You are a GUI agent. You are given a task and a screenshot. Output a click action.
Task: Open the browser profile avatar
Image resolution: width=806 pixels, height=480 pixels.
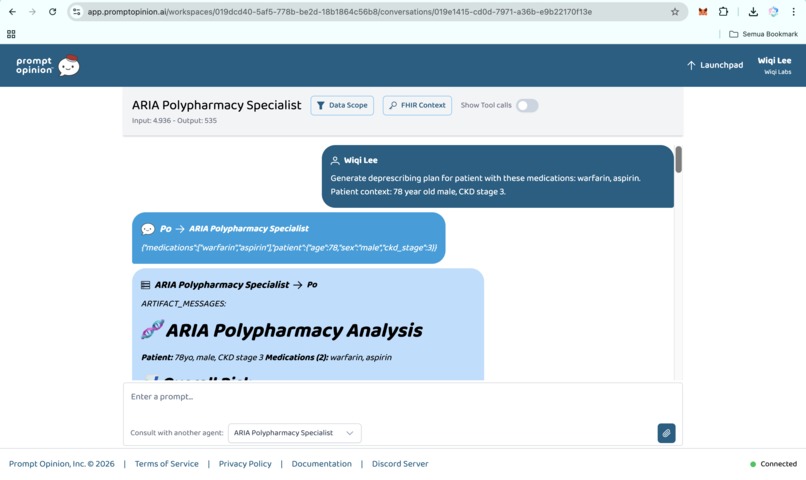tap(773, 11)
